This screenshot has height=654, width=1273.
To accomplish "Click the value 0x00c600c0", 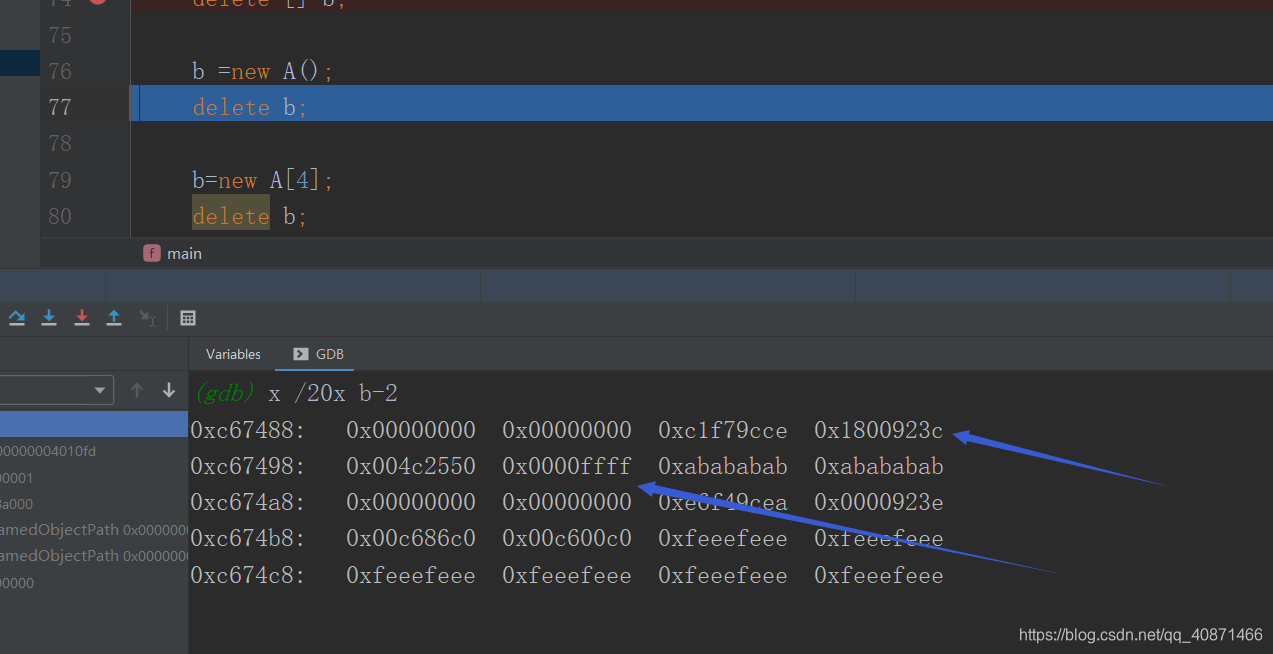I will [x=567, y=538].
